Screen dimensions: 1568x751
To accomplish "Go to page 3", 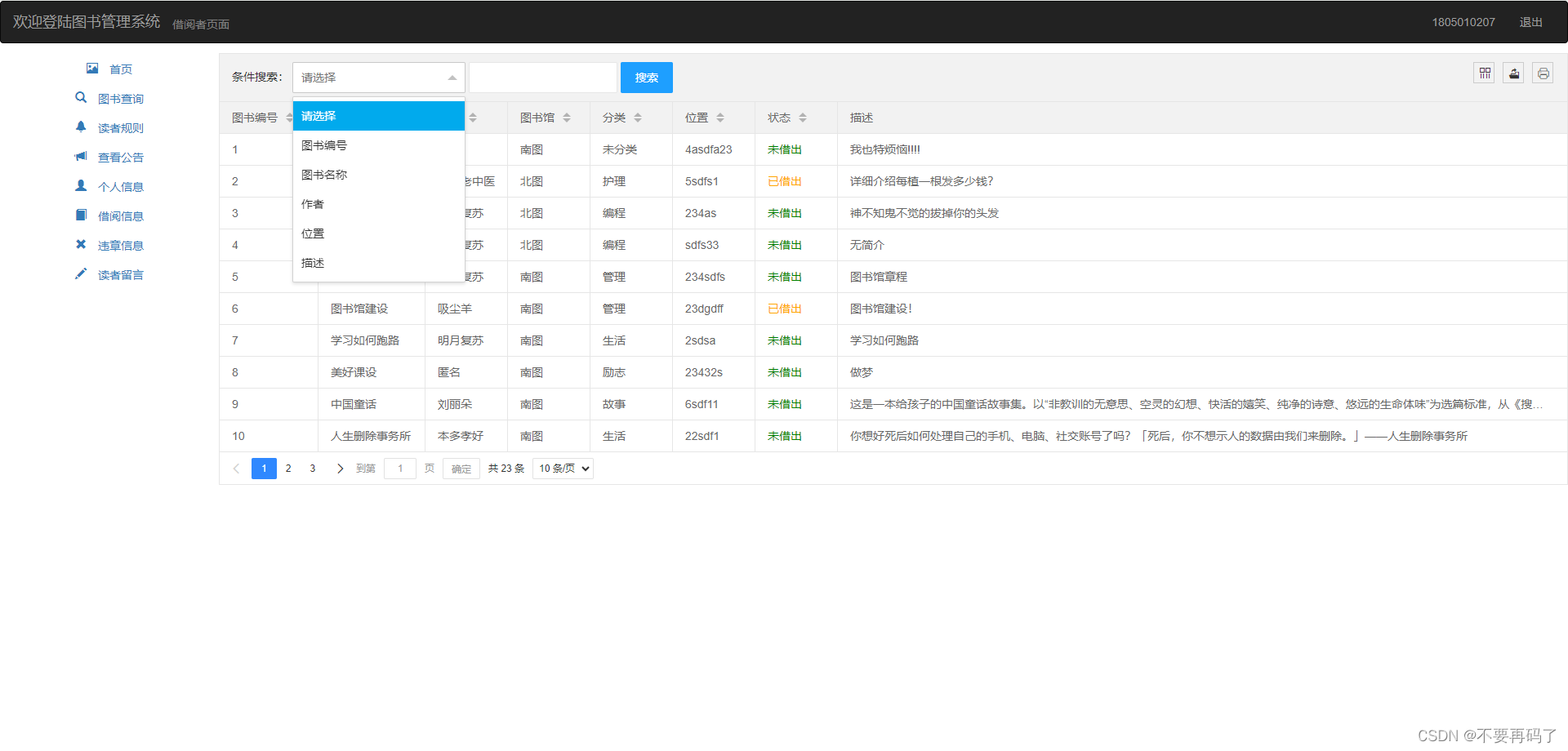I will coord(313,469).
